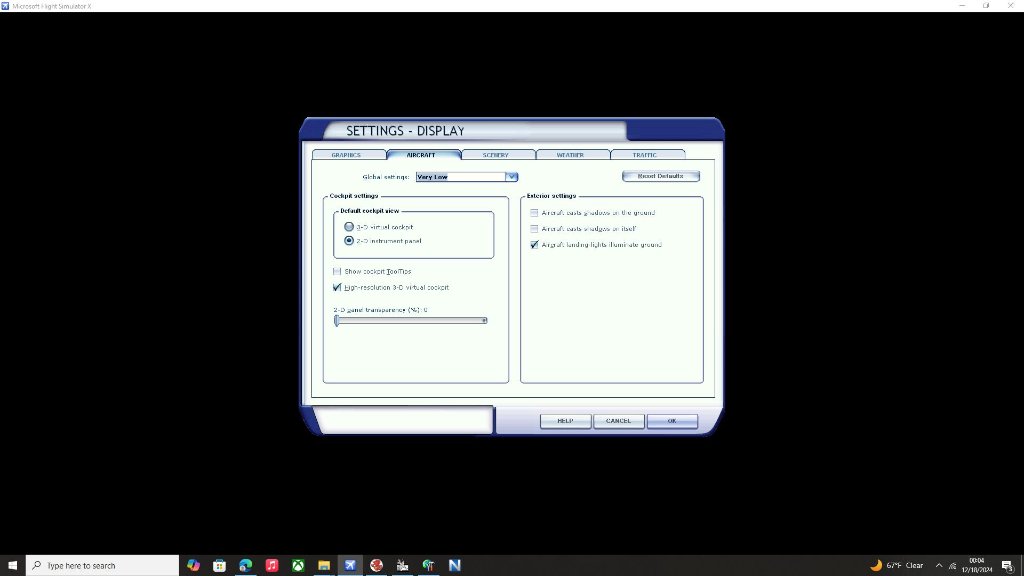The image size is (1024, 576).
Task: Open Microsoft Edge from the taskbar
Action: coord(245,565)
